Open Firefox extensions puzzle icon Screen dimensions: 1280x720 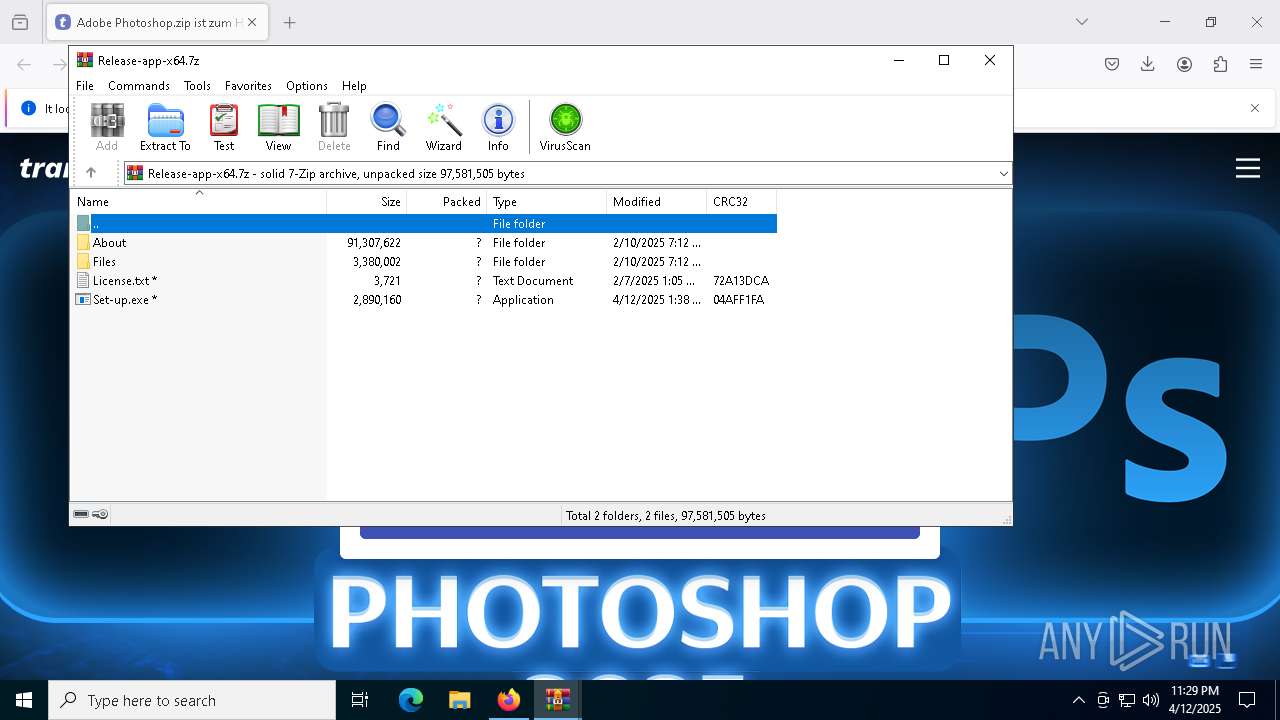(x=1220, y=64)
